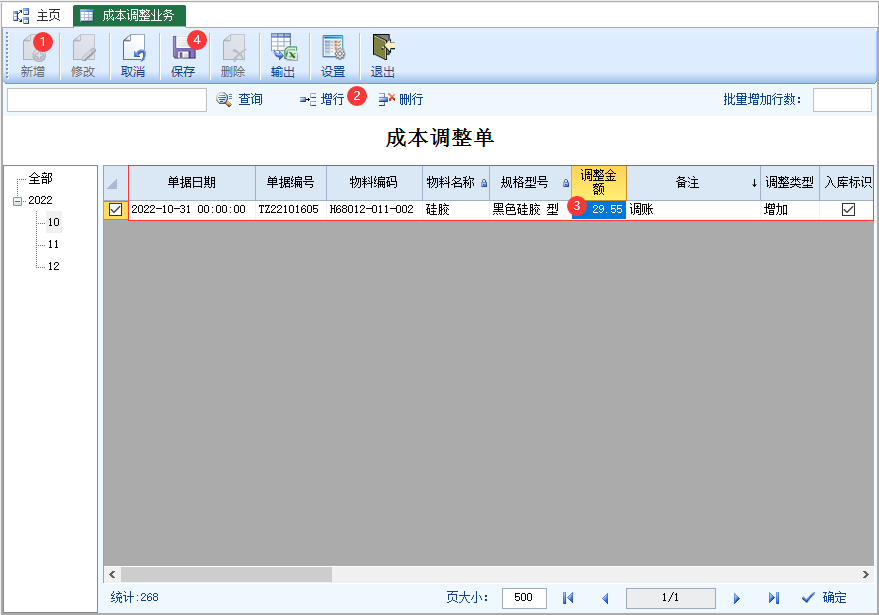The width and height of the screenshot is (879, 615).
Task: Select the date cell 2022-10-31 00:00:00
Action: pos(192,210)
